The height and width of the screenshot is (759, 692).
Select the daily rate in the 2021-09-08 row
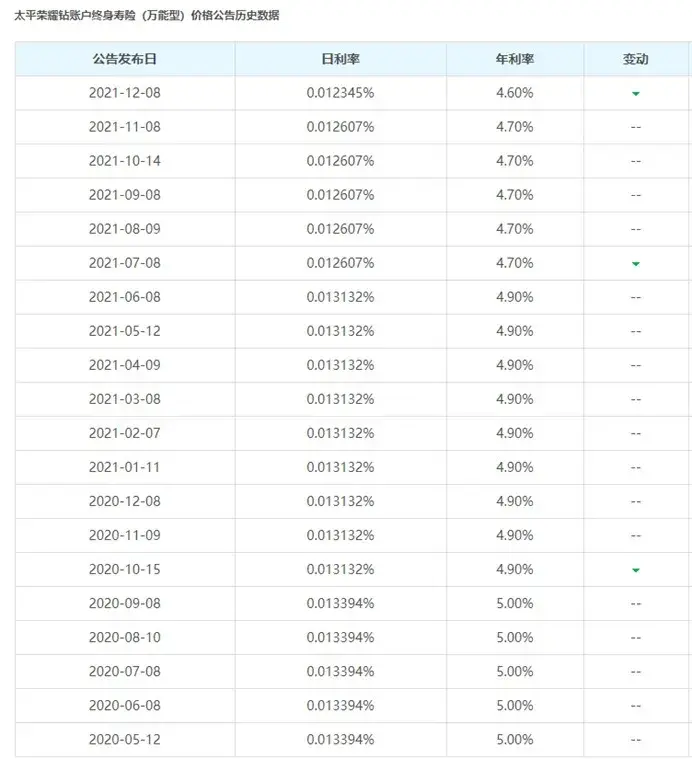coord(340,195)
